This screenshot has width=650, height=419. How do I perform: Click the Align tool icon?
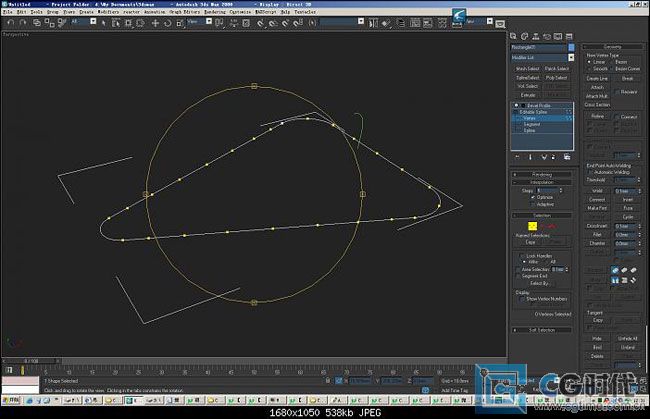coord(386,23)
